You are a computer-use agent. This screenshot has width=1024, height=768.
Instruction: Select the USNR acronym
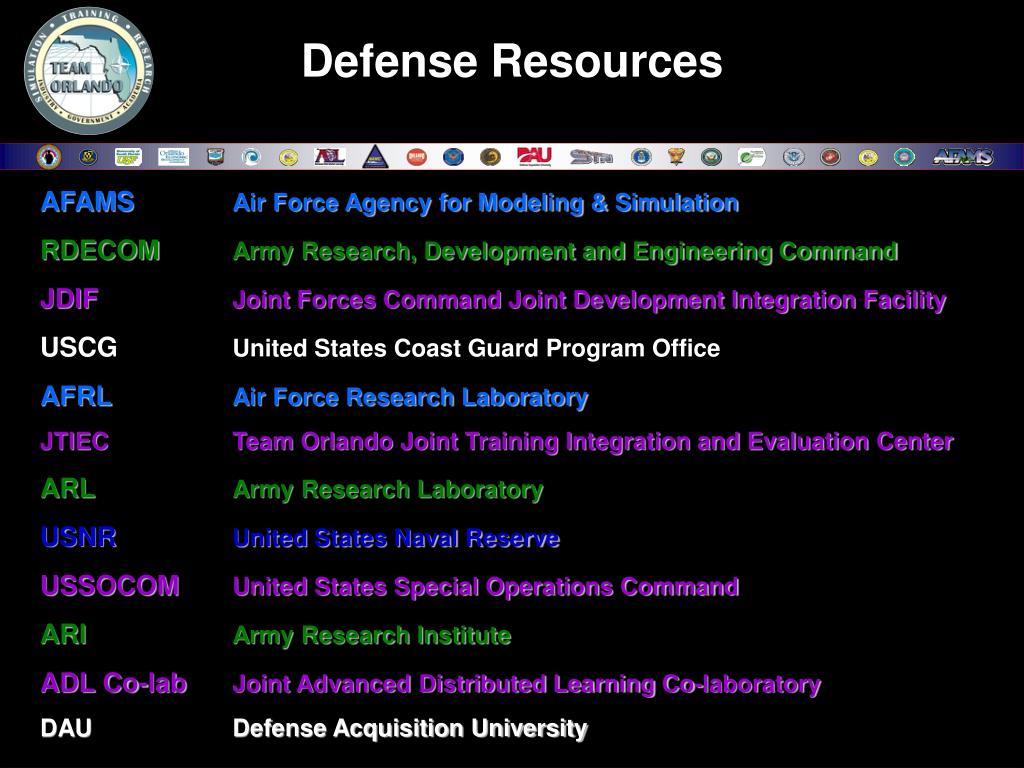point(78,537)
